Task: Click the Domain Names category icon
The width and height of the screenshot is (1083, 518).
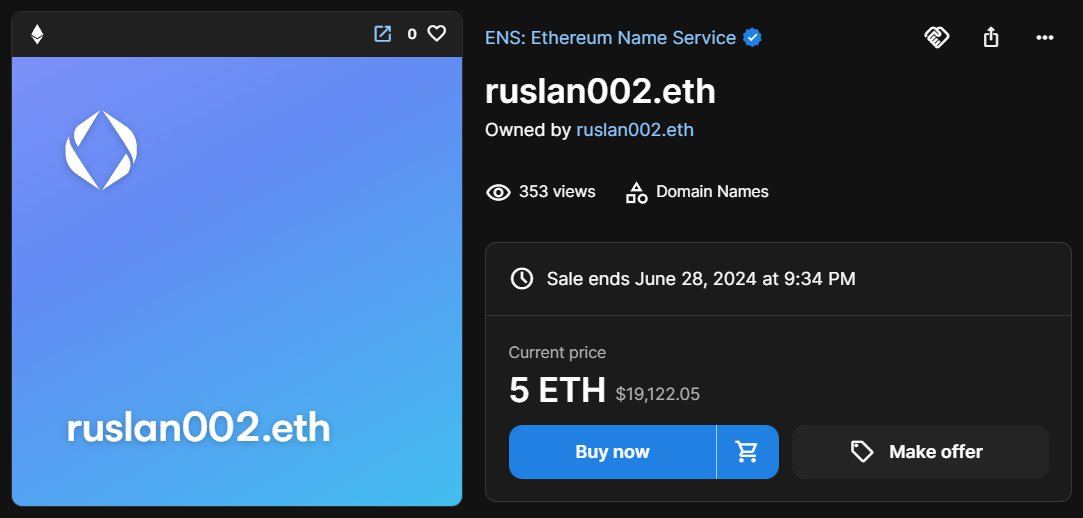Action: click(x=636, y=192)
